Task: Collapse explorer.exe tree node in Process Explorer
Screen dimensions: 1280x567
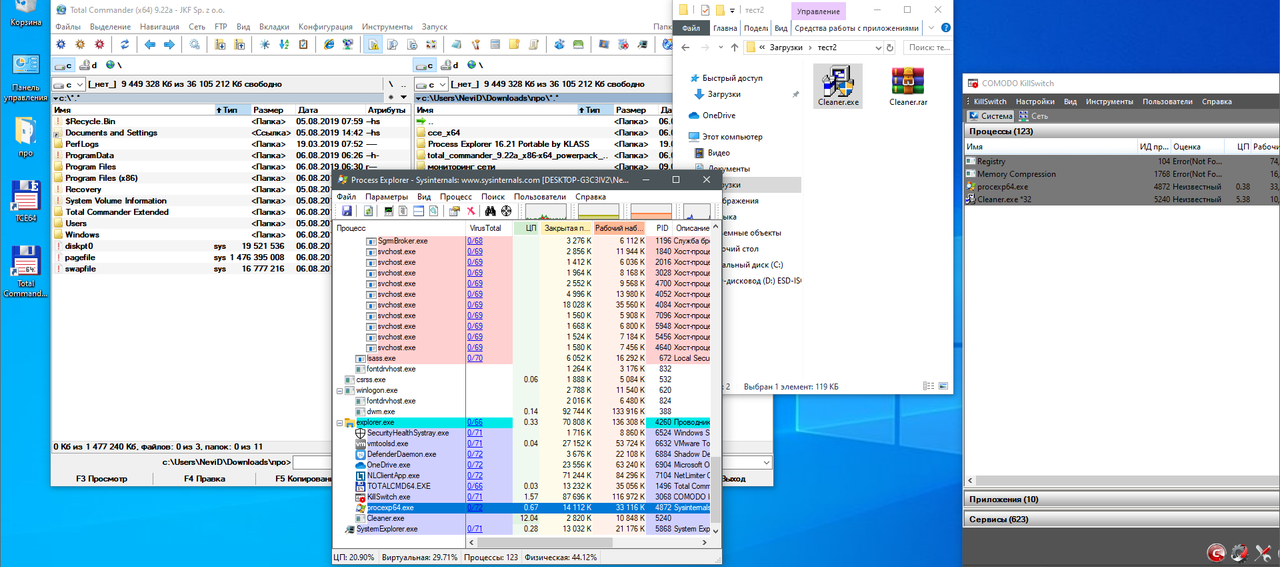Action: click(x=339, y=423)
